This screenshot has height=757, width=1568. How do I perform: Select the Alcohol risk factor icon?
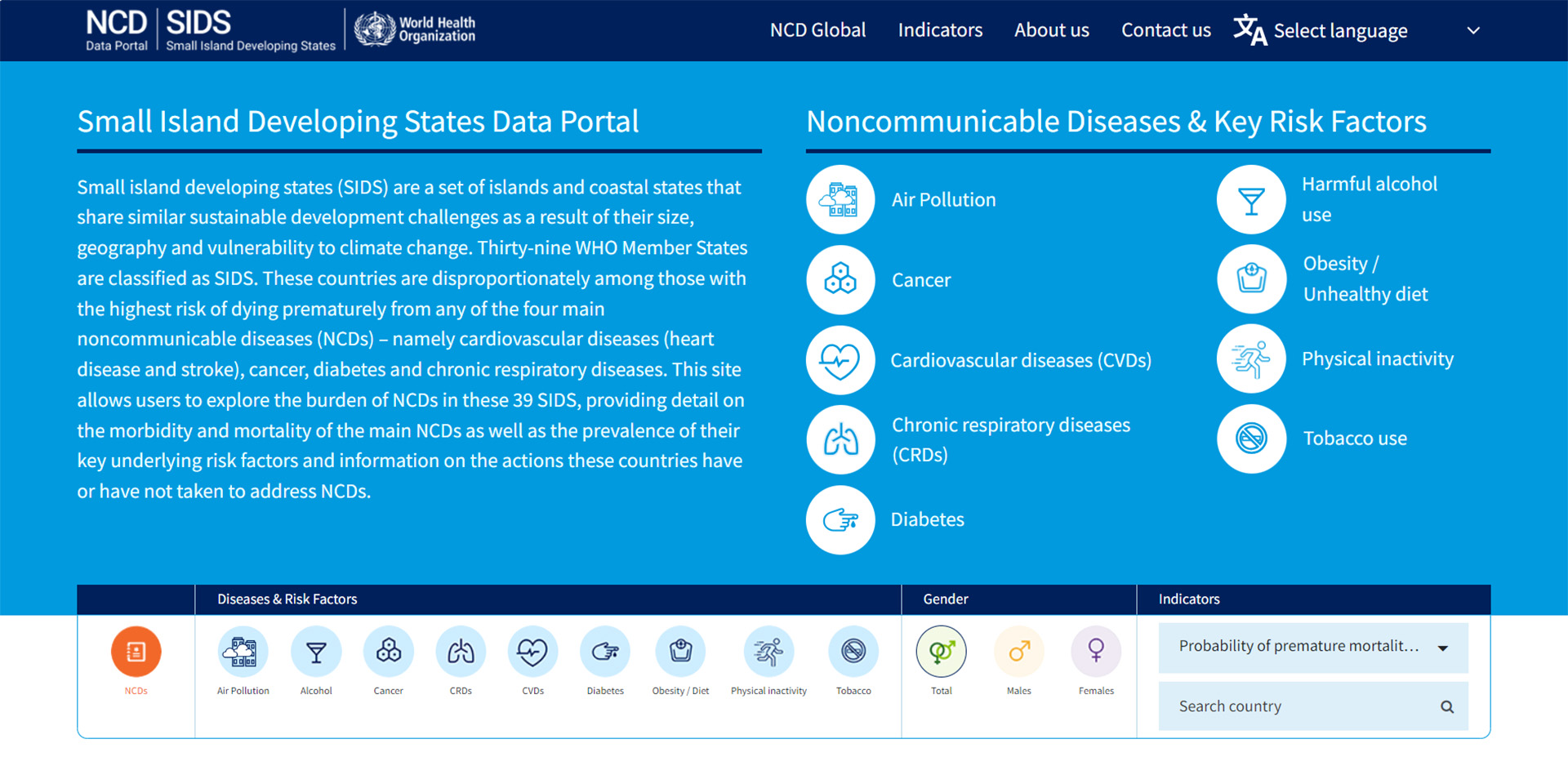316,652
